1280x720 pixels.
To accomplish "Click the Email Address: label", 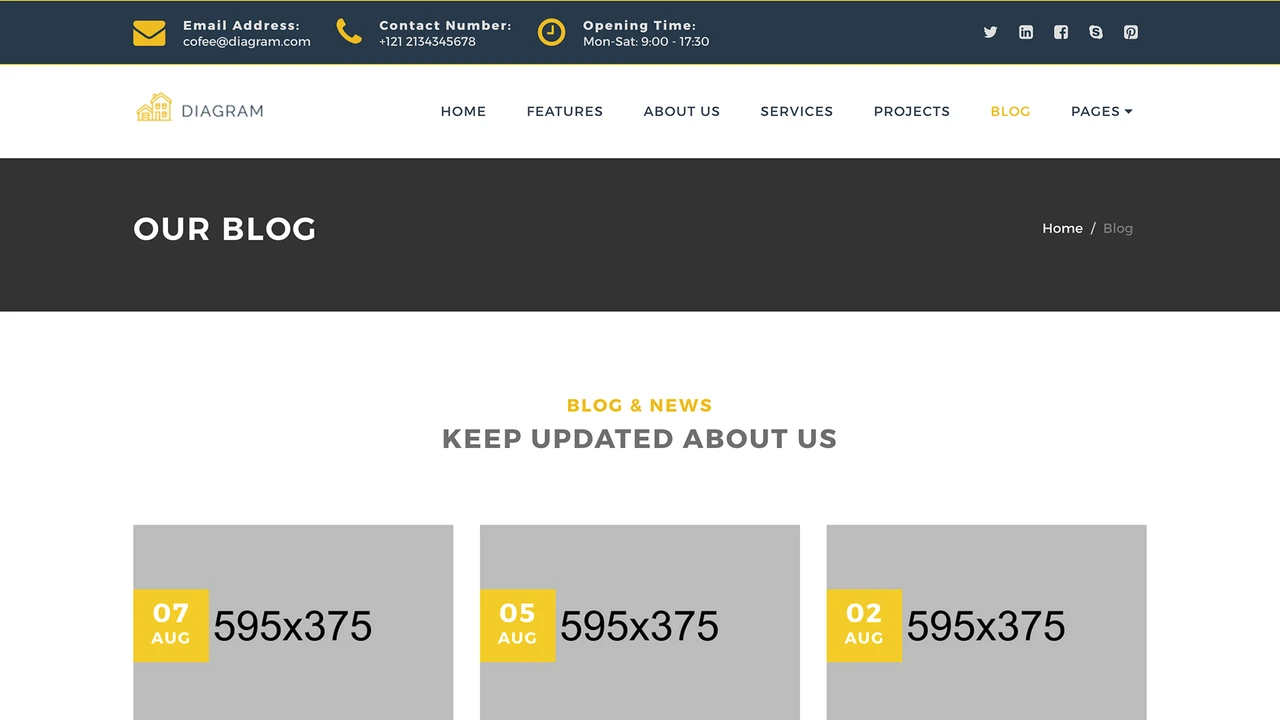I will [x=241, y=26].
